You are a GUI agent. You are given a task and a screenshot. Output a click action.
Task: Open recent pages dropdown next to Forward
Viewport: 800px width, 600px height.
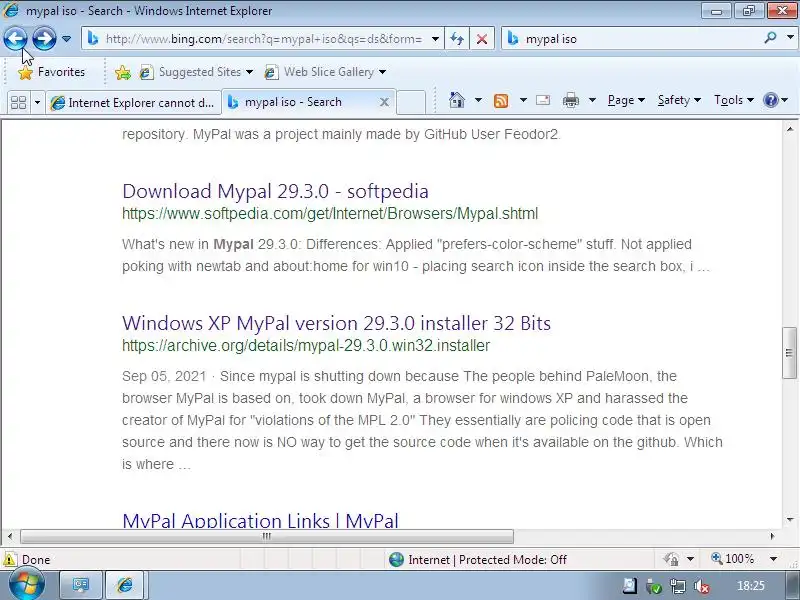point(66,39)
